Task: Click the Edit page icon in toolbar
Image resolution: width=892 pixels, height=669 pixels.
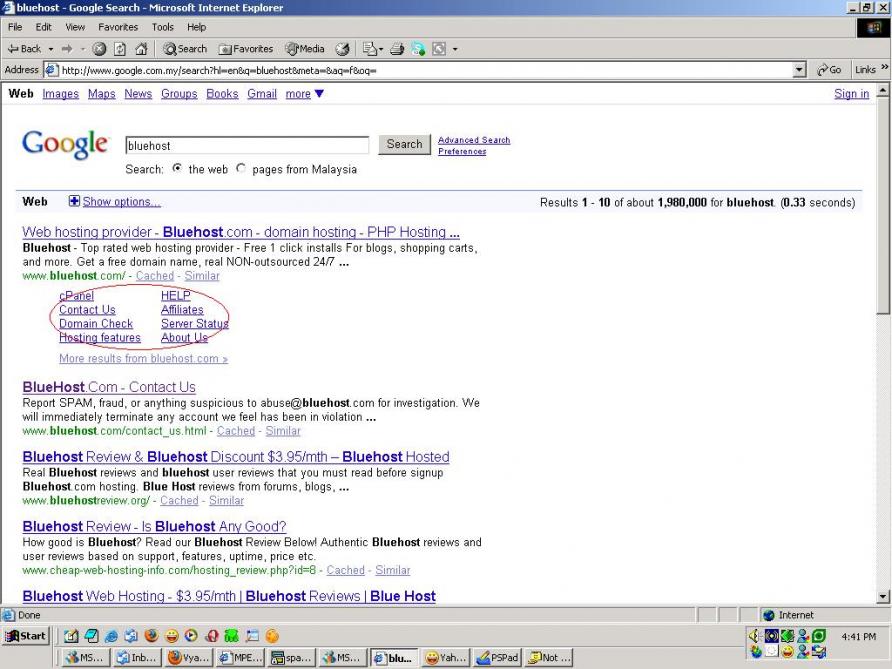Action: click(x=370, y=49)
